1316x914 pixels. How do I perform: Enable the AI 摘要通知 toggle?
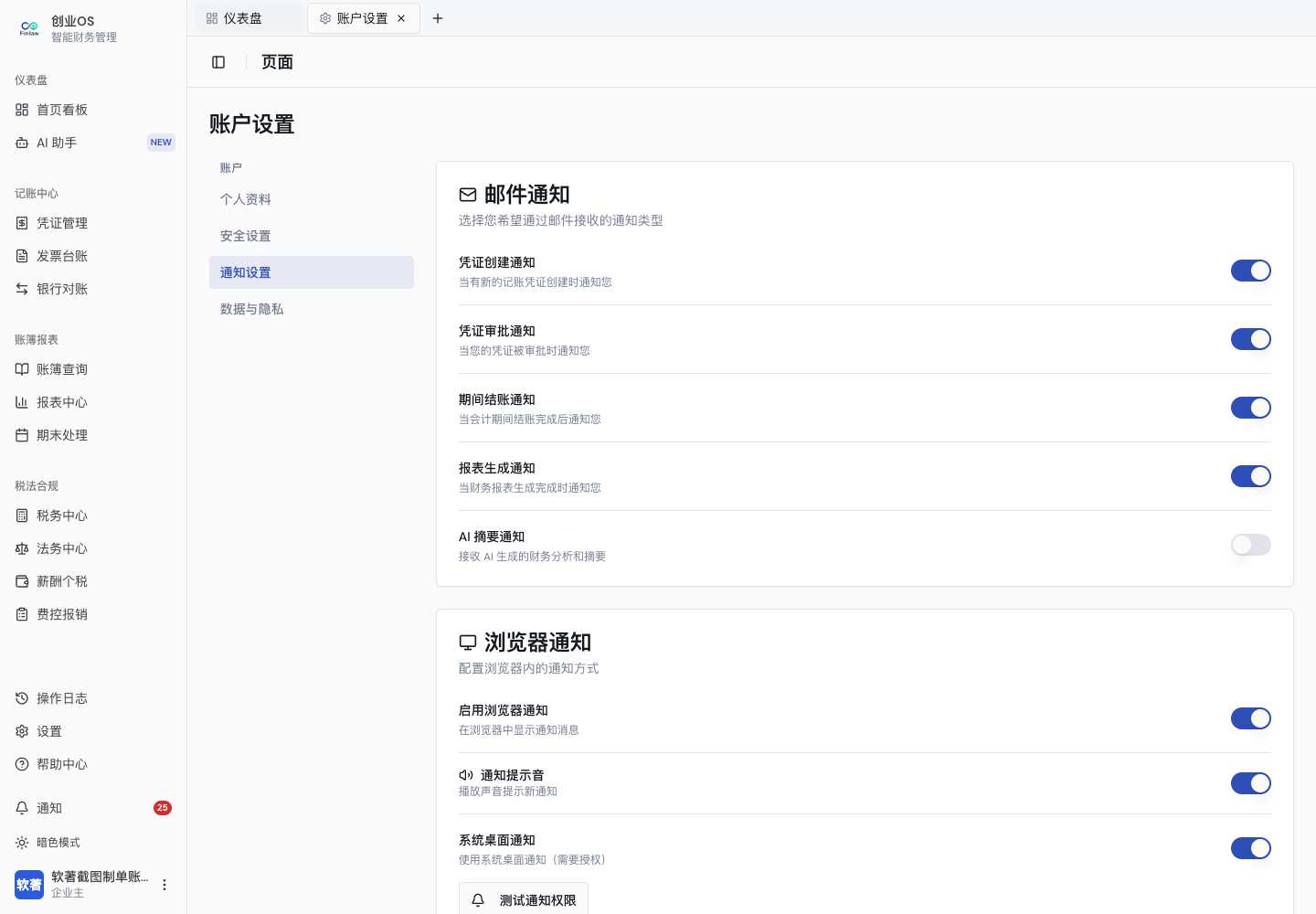coord(1251,545)
